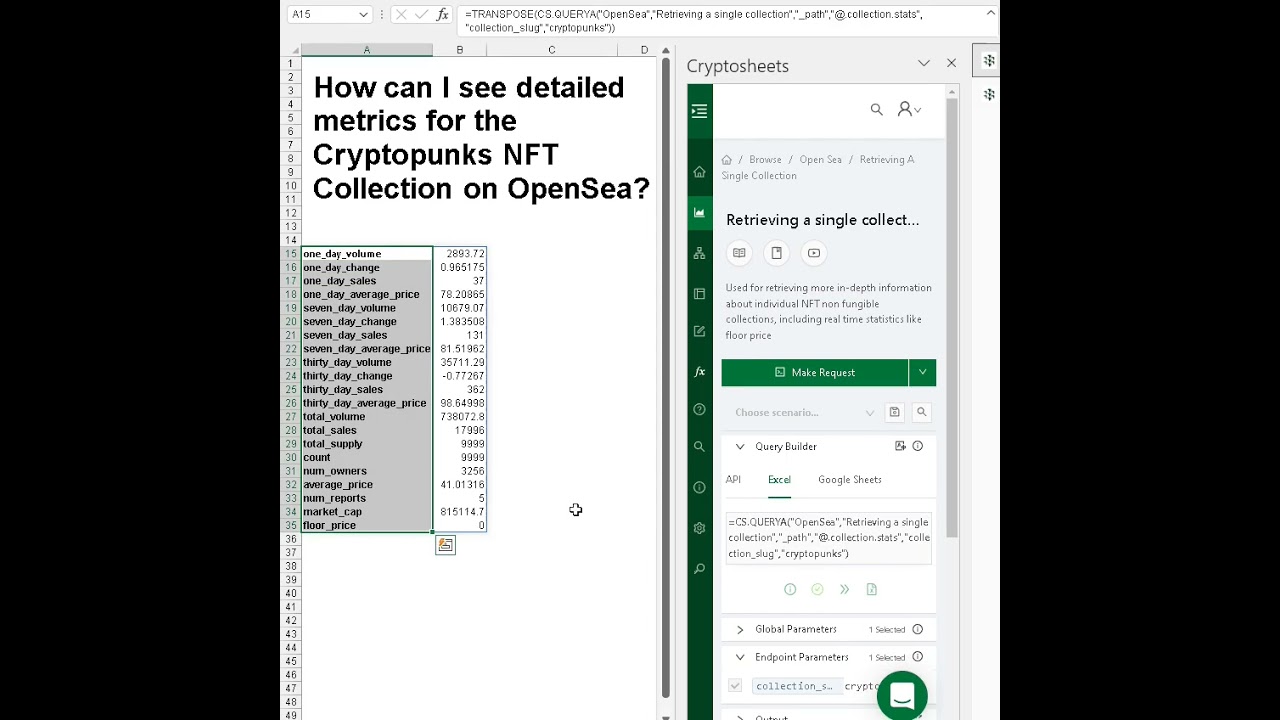Confirm formula entry with checkmark icon
Image resolution: width=1280 pixels, height=720 pixels.
tap(421, 14)
